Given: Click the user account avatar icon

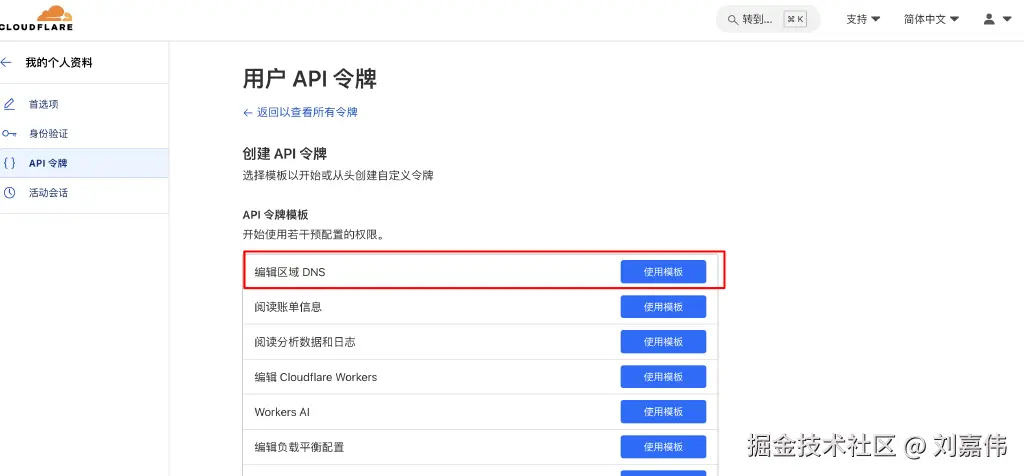Looking at the screenshot, I should [989, 20].
